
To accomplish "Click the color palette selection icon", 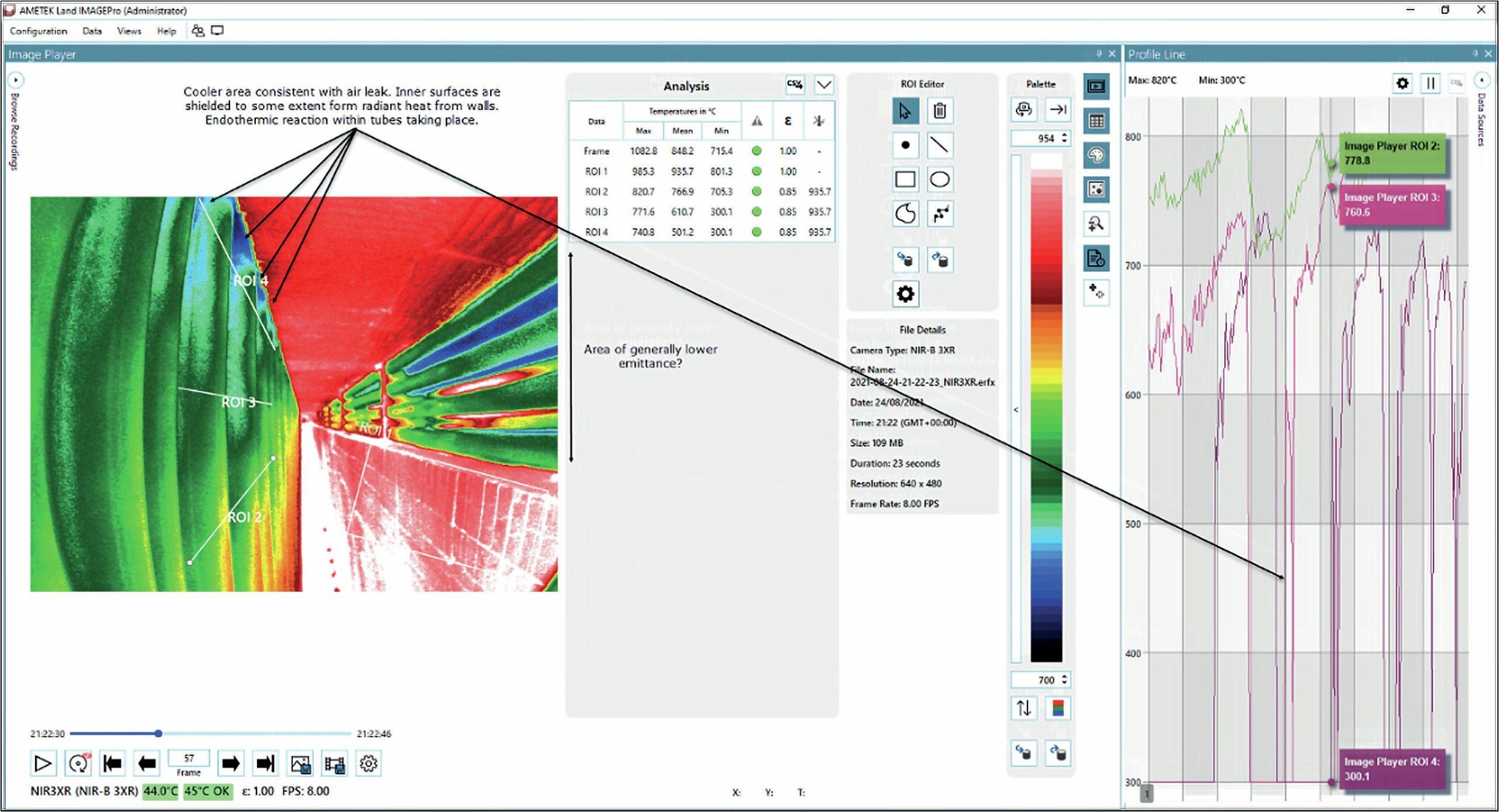I will [x=1058, y=708].
